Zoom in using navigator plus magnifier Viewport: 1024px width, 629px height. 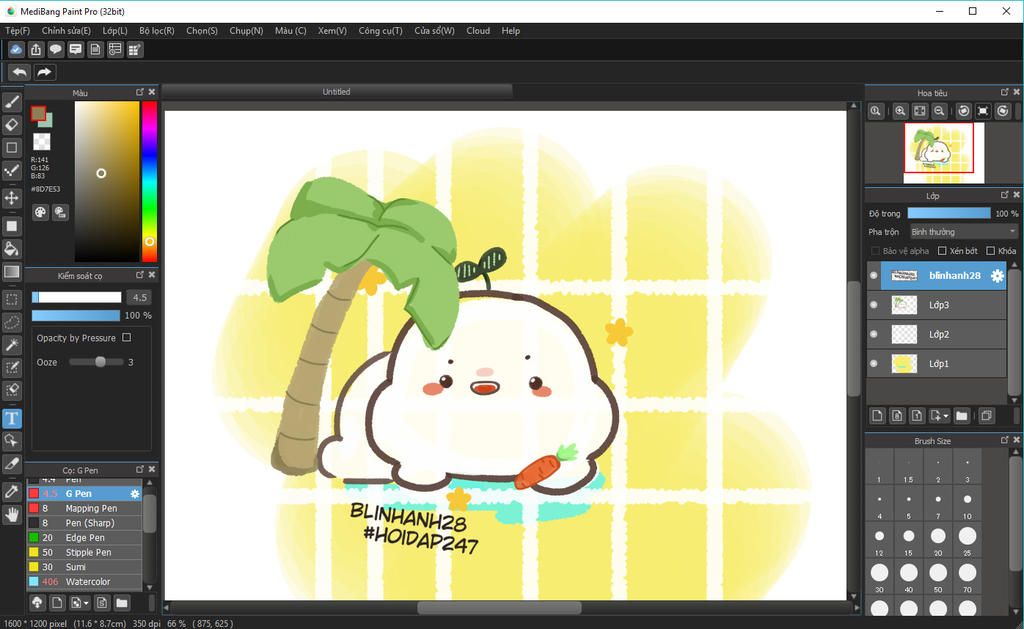click(x=900, y=111)
